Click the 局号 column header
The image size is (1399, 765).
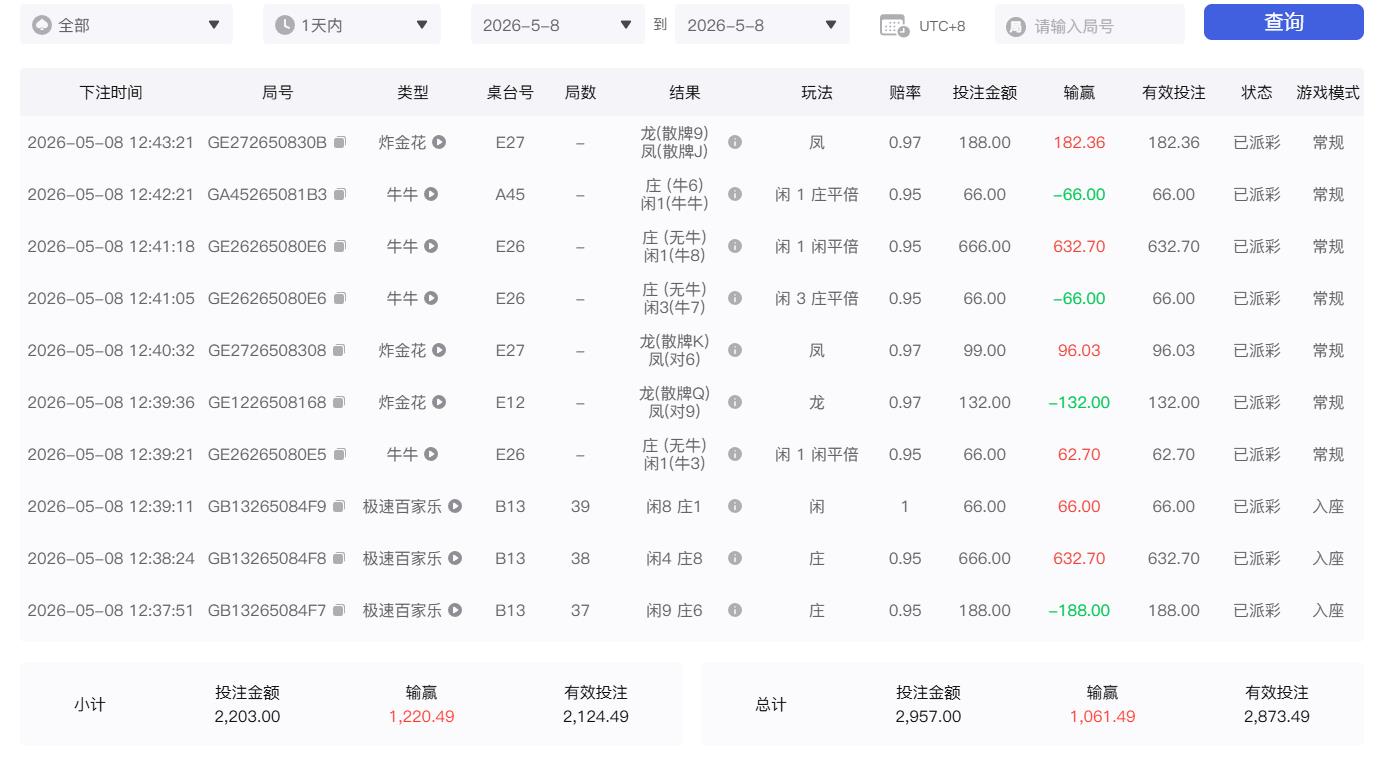coord(277,93)
